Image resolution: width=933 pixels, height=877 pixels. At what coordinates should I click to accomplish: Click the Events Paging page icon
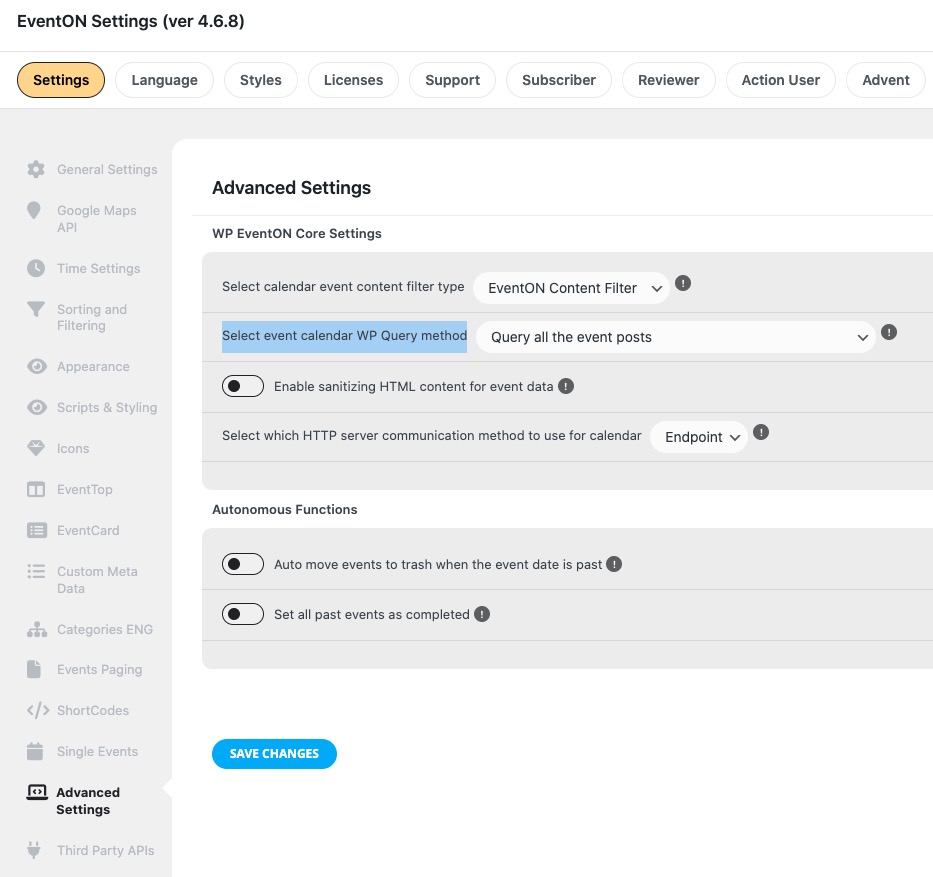coord(34,669)
